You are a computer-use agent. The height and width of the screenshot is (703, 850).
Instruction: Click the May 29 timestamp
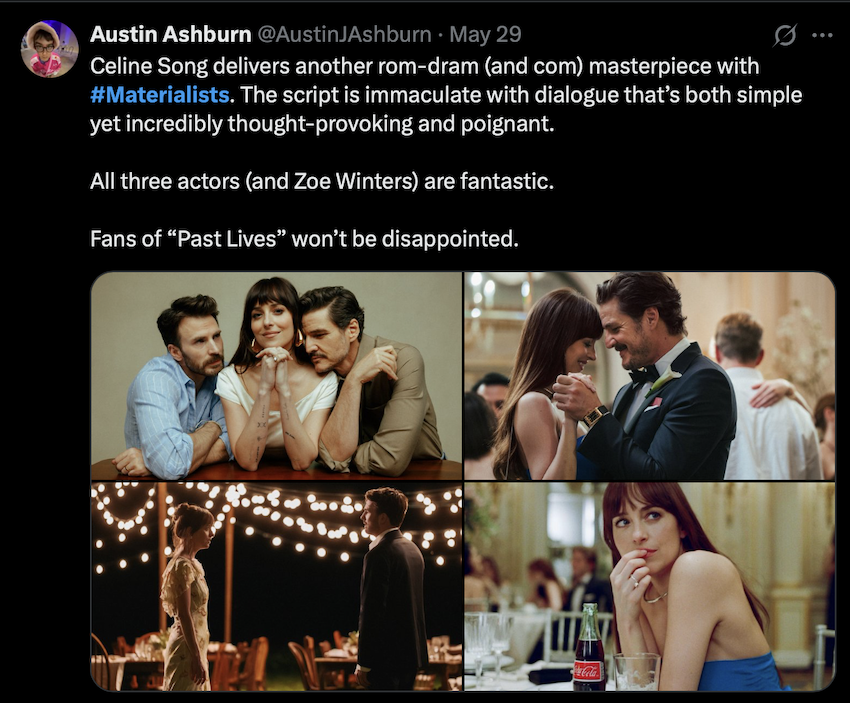coord(485,34)
